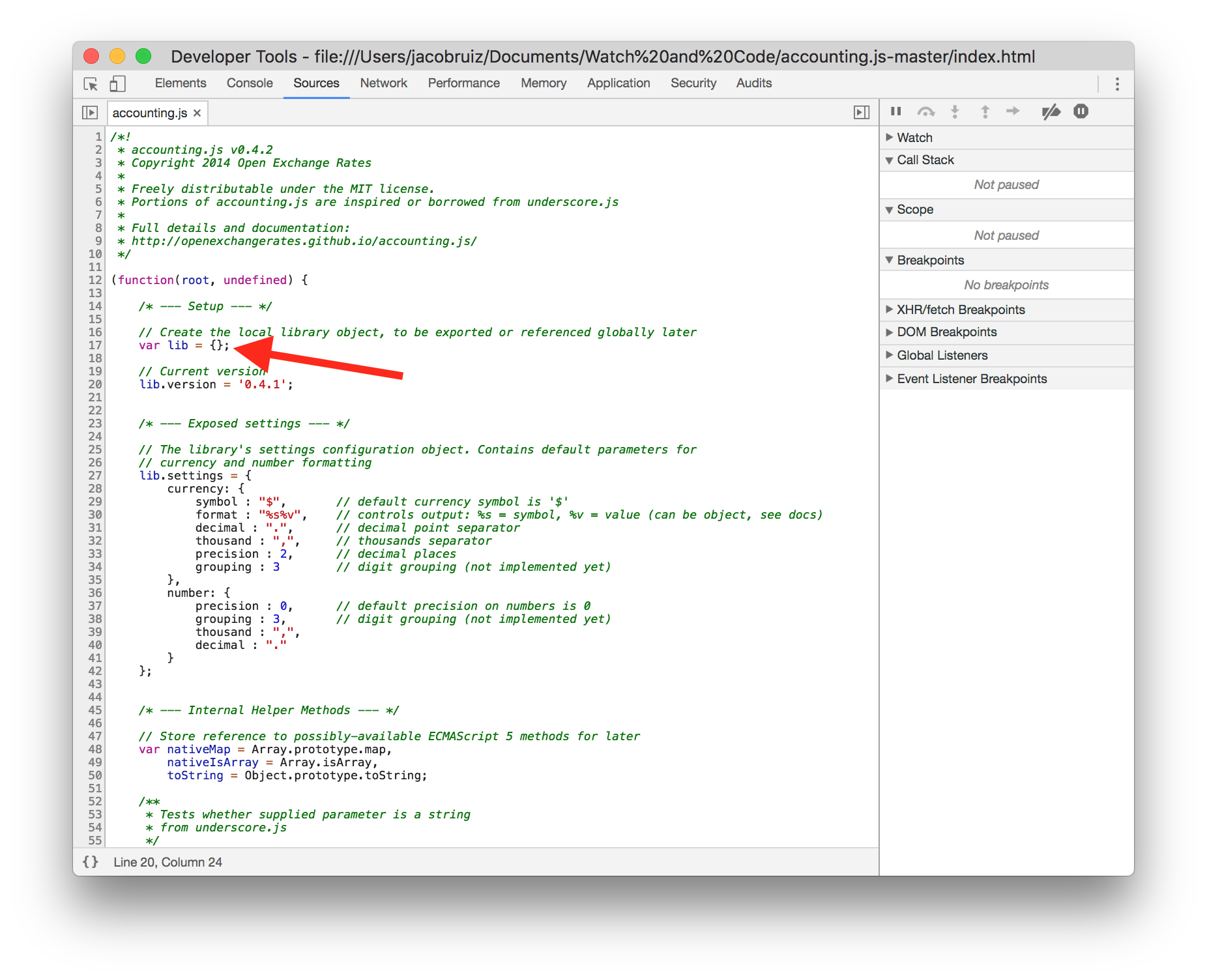Click the window title bar text
This screenshot has height=980, width=1207.
603,57
